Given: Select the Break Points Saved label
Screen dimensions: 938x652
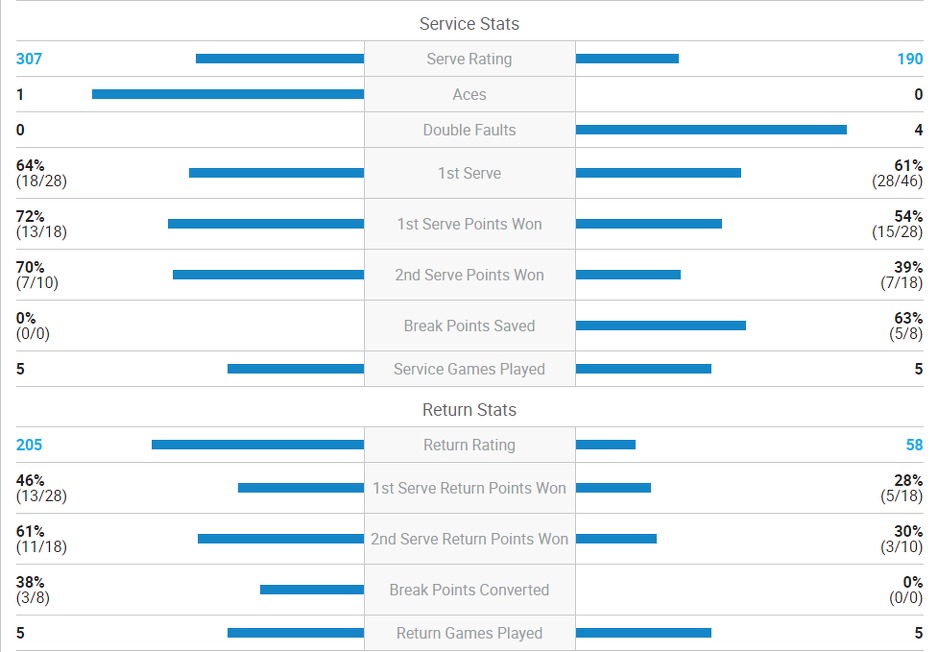Looking at the screenshot, I should pyautogui.click(x=469, y=326).
